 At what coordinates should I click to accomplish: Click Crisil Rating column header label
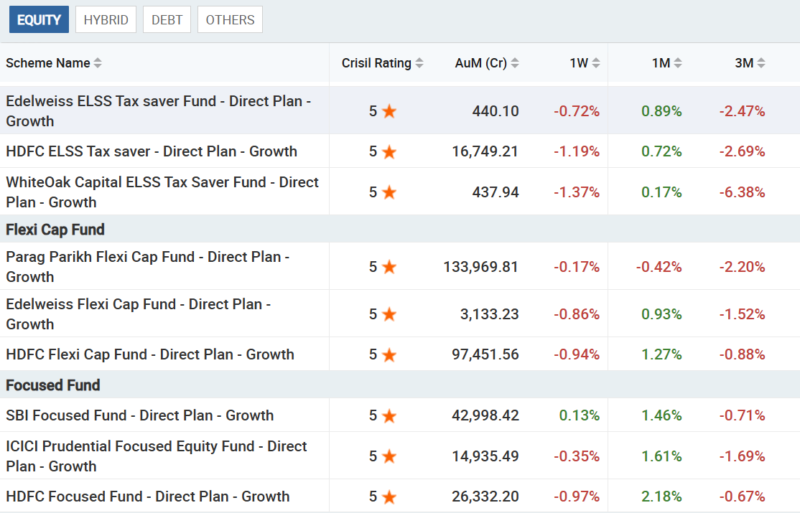pyautogui.click(x=377, y=63)
